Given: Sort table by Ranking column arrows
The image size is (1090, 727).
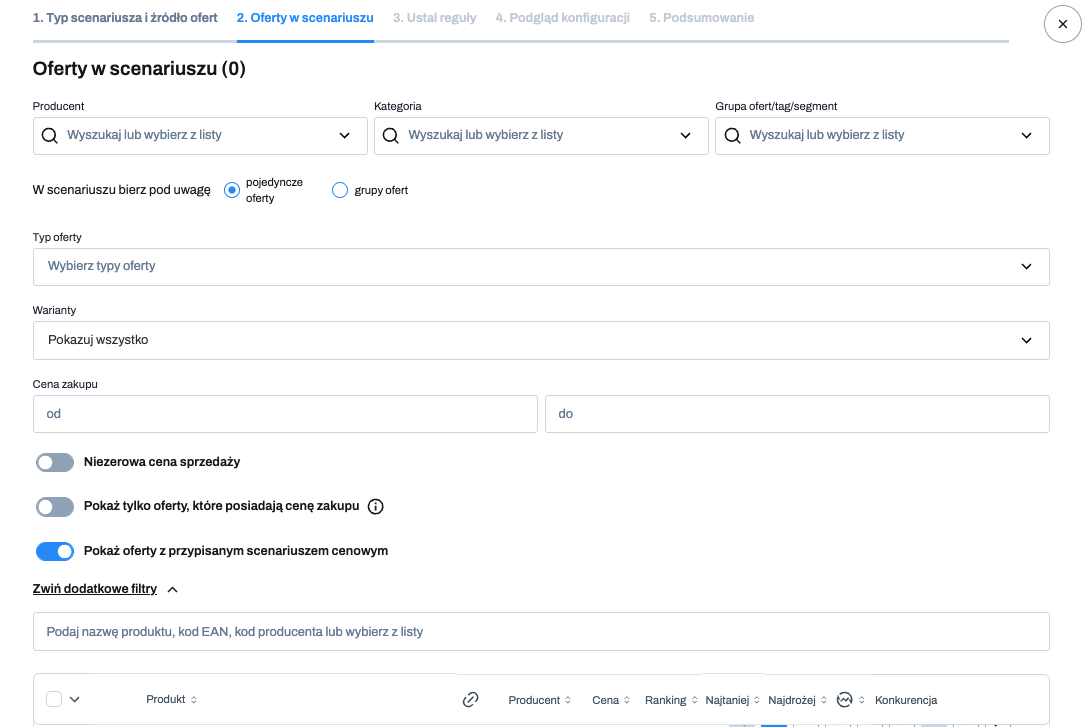Looking at the screenshot, I should click(x=694, y=700).
